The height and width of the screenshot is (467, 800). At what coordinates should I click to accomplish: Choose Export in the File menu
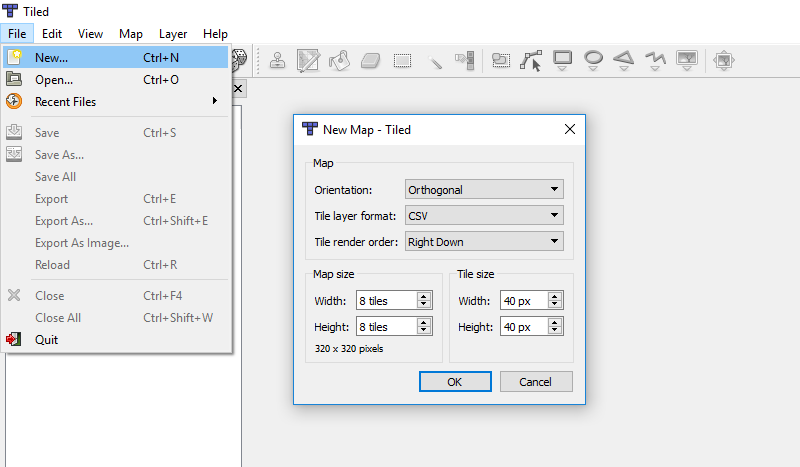pyautogui.click(x=116, y=199)
